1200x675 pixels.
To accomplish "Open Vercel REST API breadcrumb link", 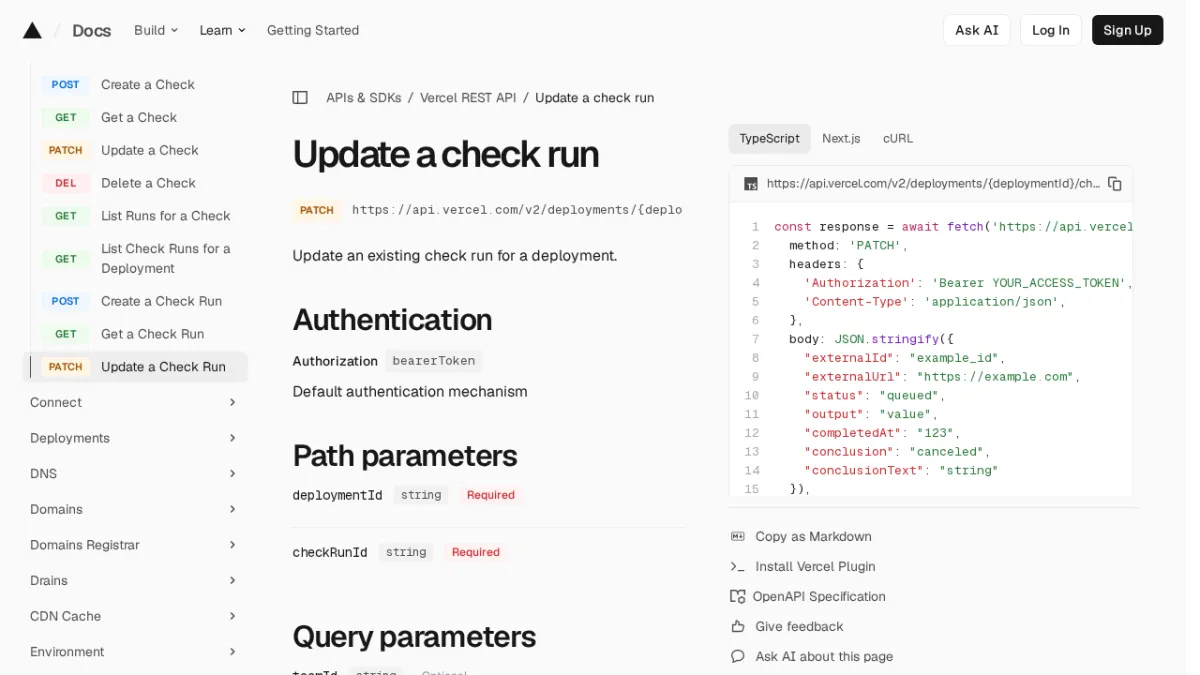I will pos(468,98).
